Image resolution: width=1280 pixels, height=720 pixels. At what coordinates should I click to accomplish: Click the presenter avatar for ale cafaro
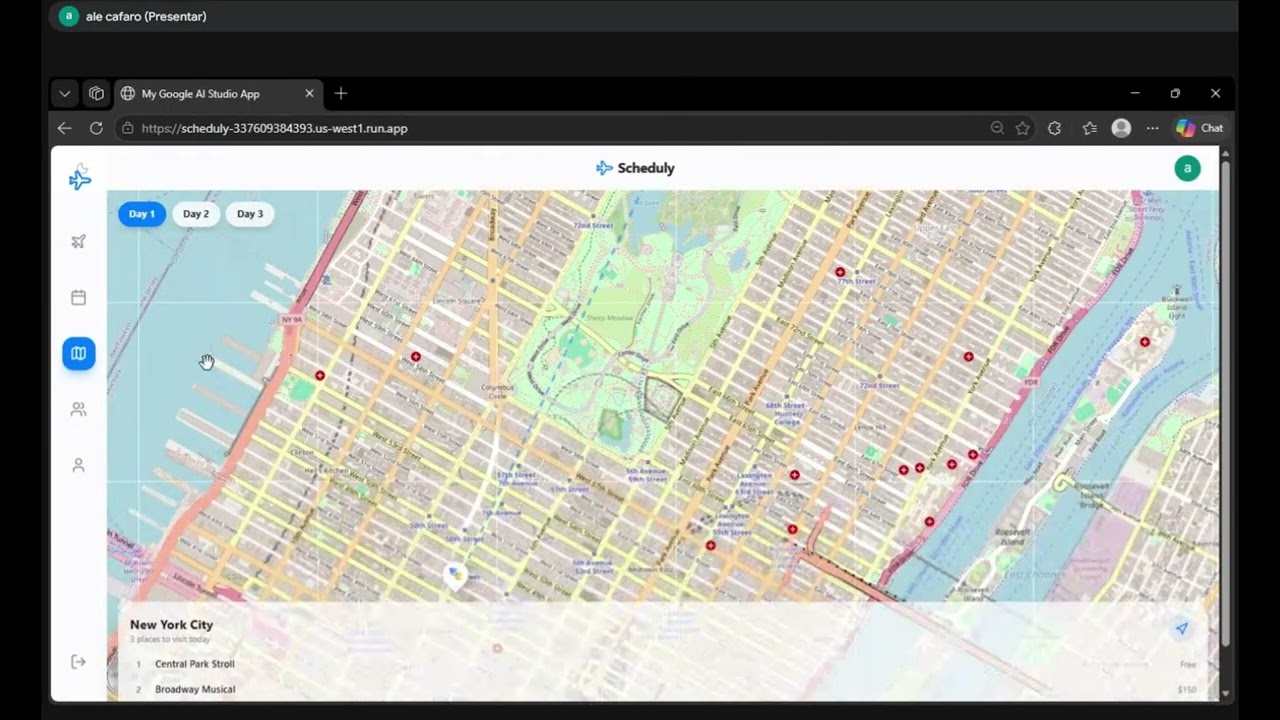[69, 16]
